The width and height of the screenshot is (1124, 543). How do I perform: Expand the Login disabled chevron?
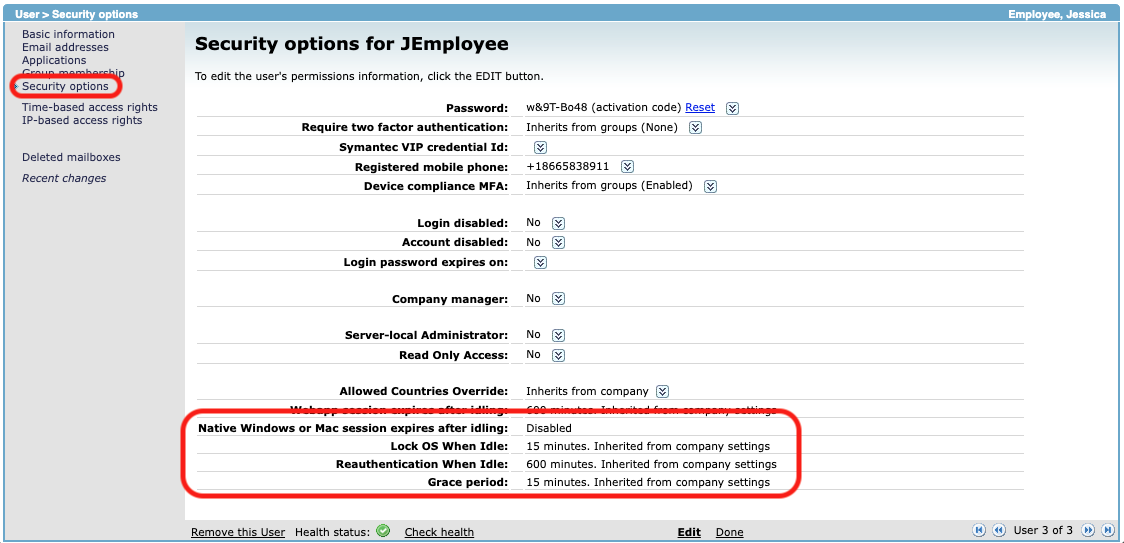(559, 223)
